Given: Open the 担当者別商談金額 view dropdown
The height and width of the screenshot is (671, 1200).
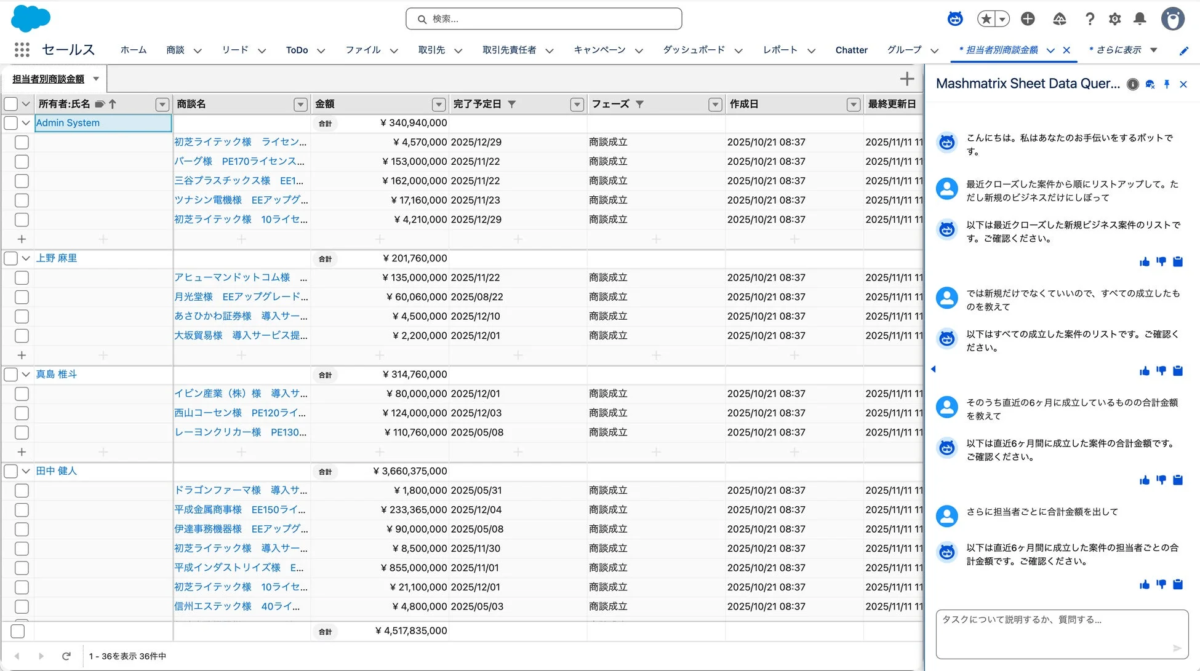Looking at the screenshot, I should (95, 78).
